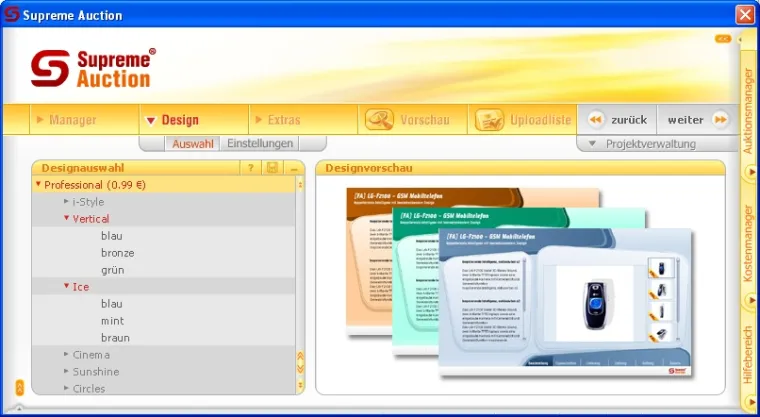Click the blue phone design preview thumbnail
Viewport: 760px width, 417px height.
[x=565, y=300]
